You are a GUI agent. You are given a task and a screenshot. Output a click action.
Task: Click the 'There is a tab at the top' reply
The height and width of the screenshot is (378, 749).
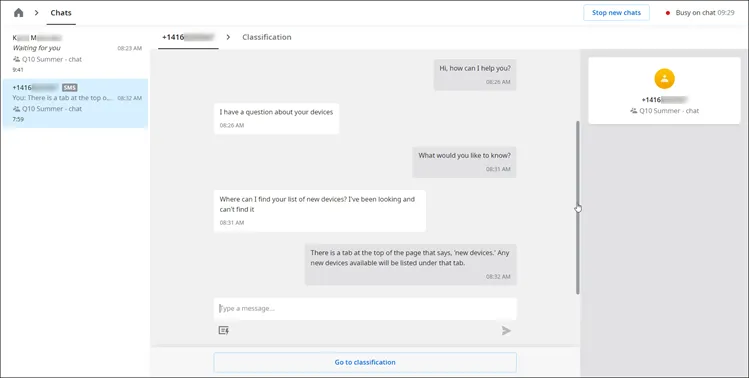[410, 264]
